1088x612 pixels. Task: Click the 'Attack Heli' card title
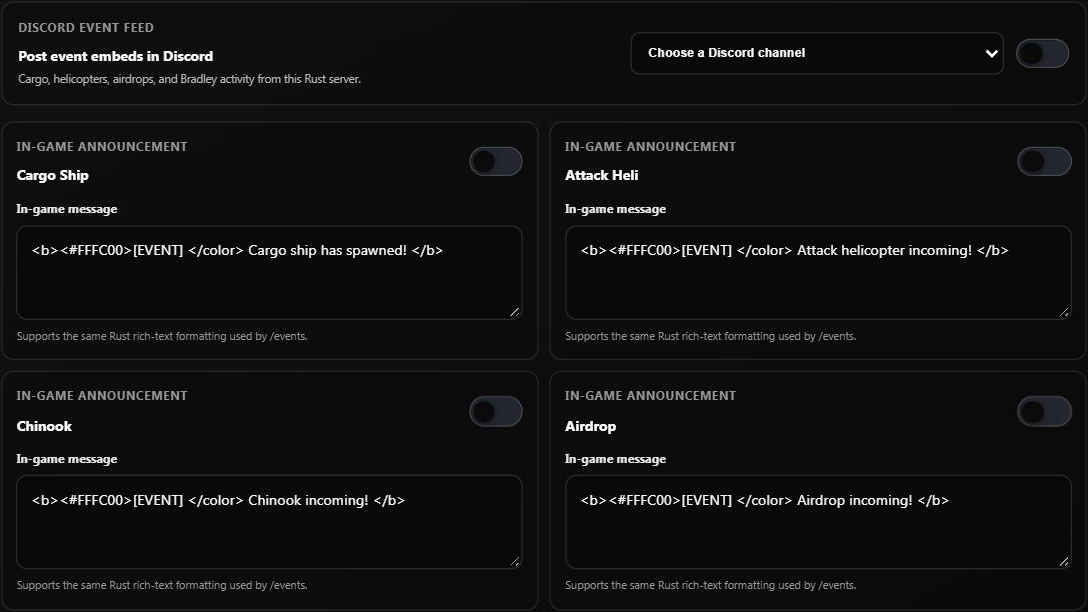(602, 176)
